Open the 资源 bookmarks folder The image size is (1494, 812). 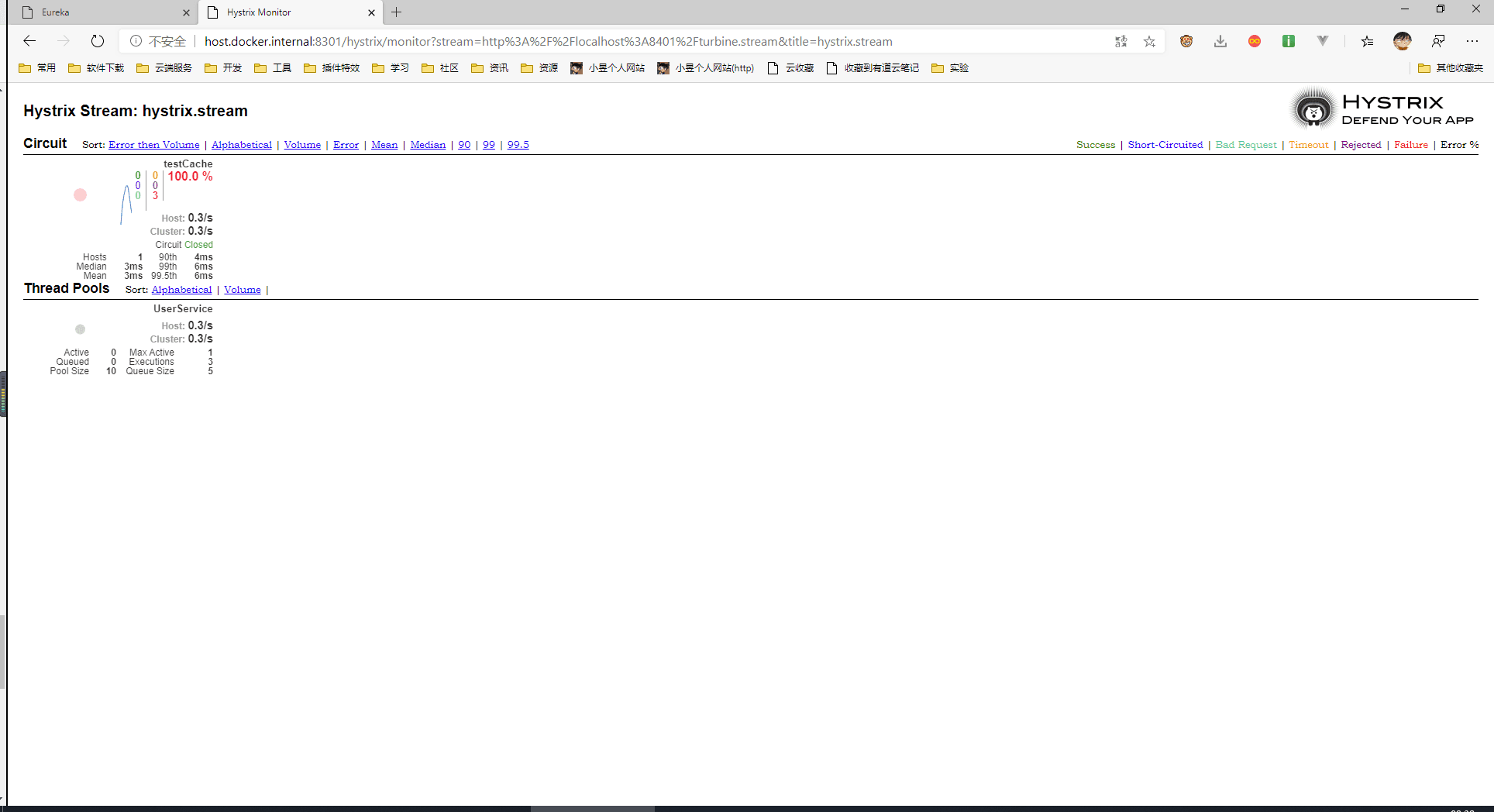539,68
